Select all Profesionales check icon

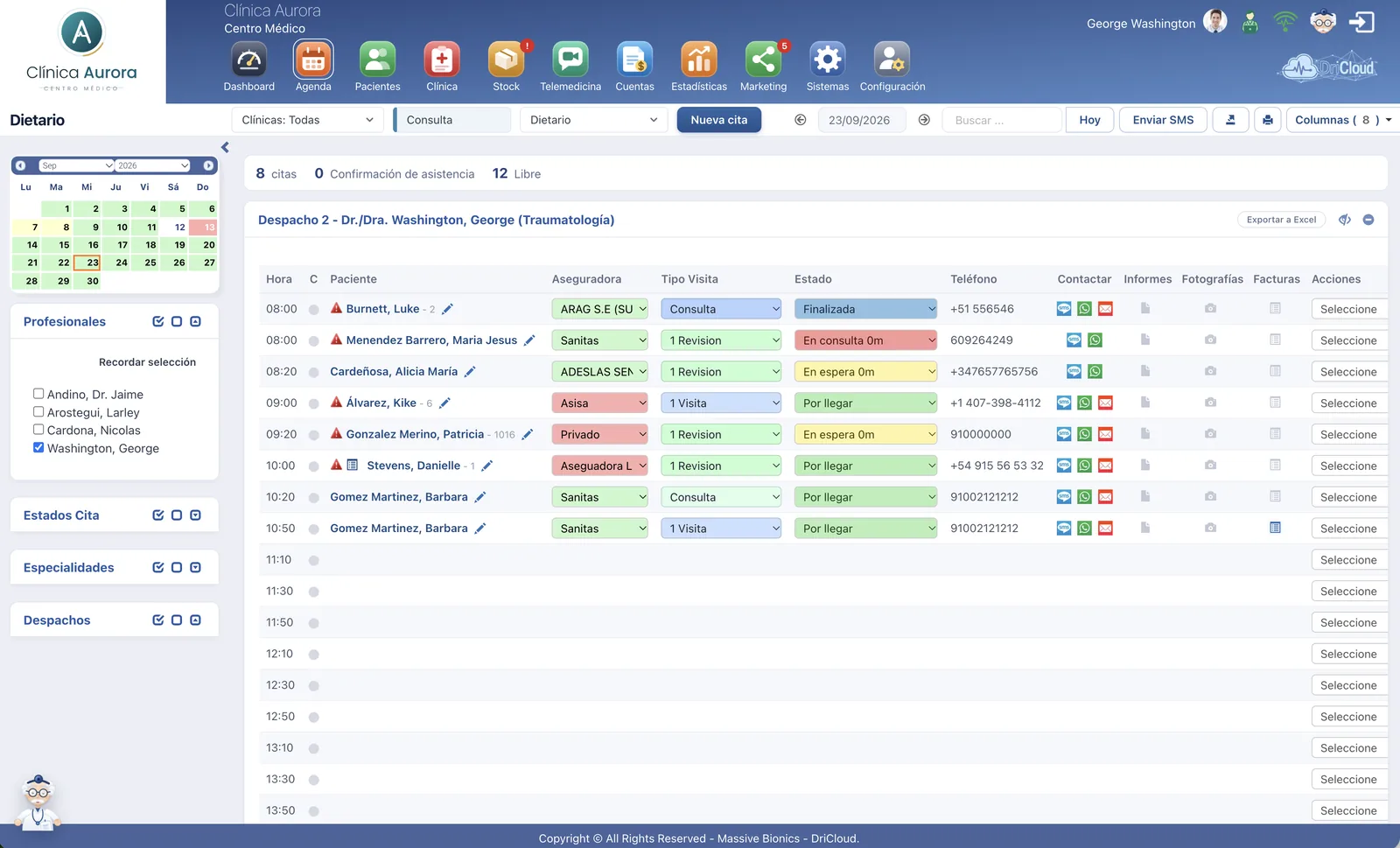tap(157, 322)
